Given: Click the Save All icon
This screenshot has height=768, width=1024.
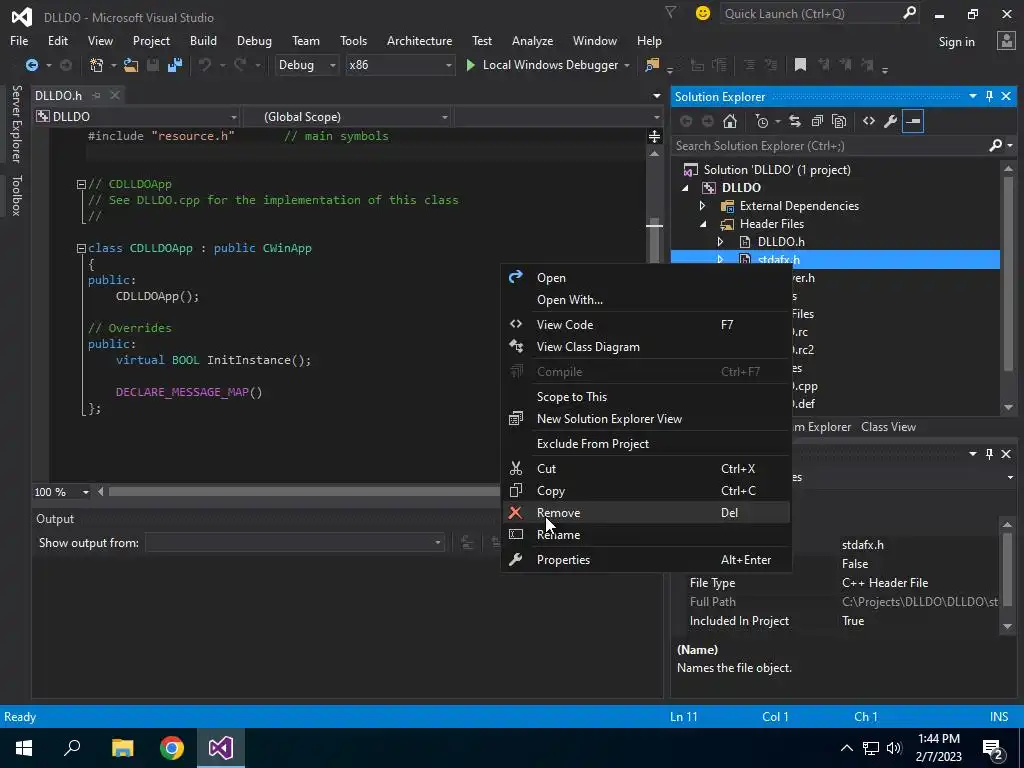Looking at the screenshot, I should pos(174,65).
